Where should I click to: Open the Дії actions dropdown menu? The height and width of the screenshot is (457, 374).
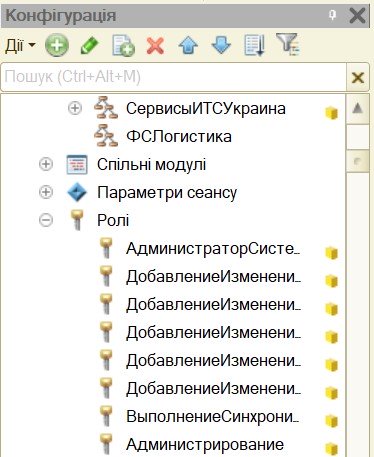point(20,45)
